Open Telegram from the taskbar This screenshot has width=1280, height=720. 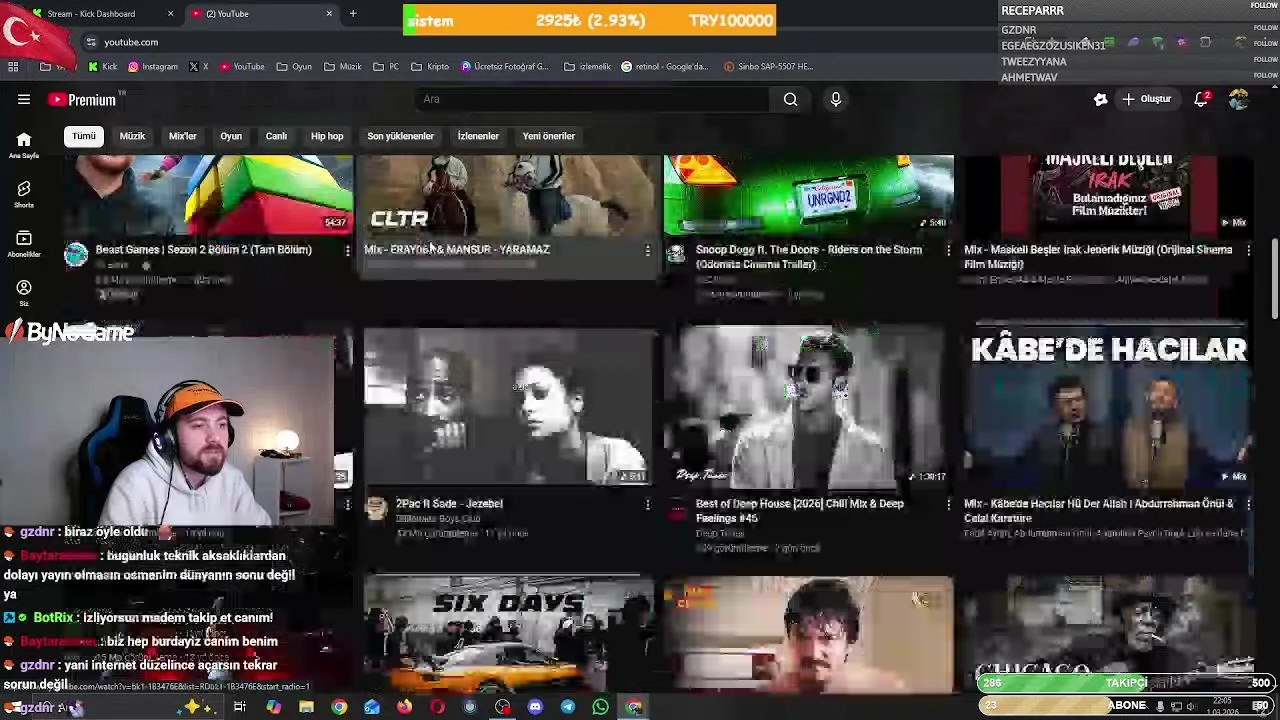567,707
